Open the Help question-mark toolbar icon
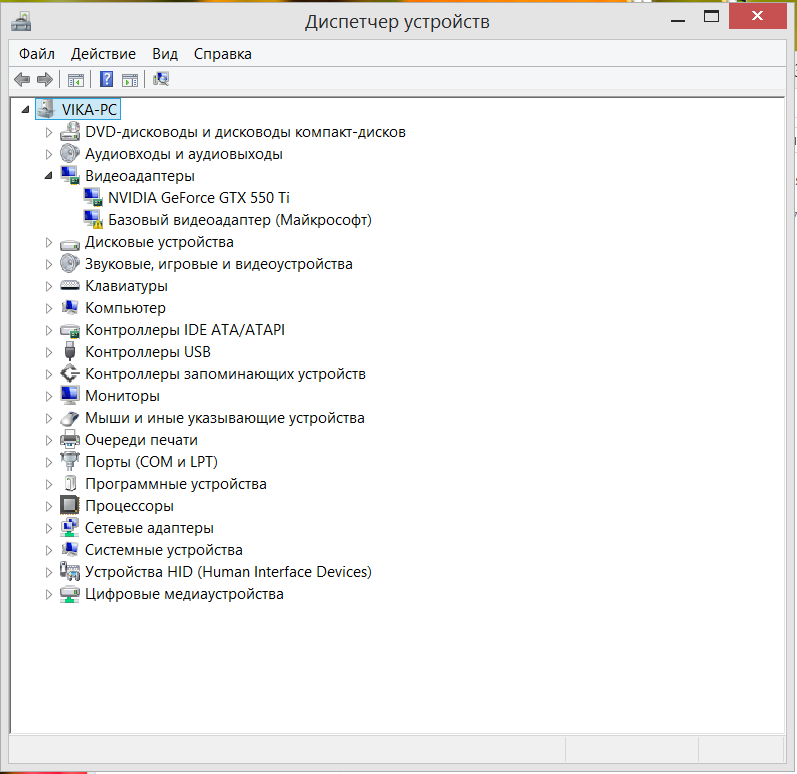The height and width of the screenshot is (774, 797). [x=106, y=79]
